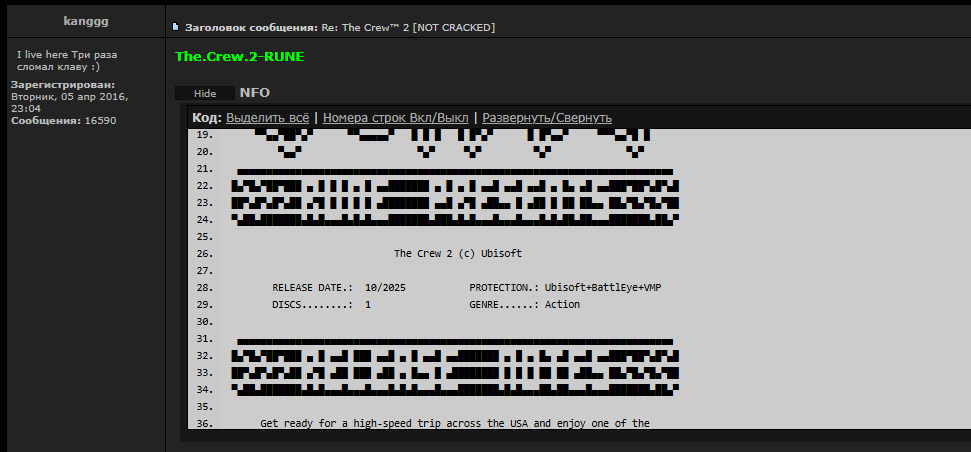Click the RELEASE DATE value 10/2025

(386, 287)
